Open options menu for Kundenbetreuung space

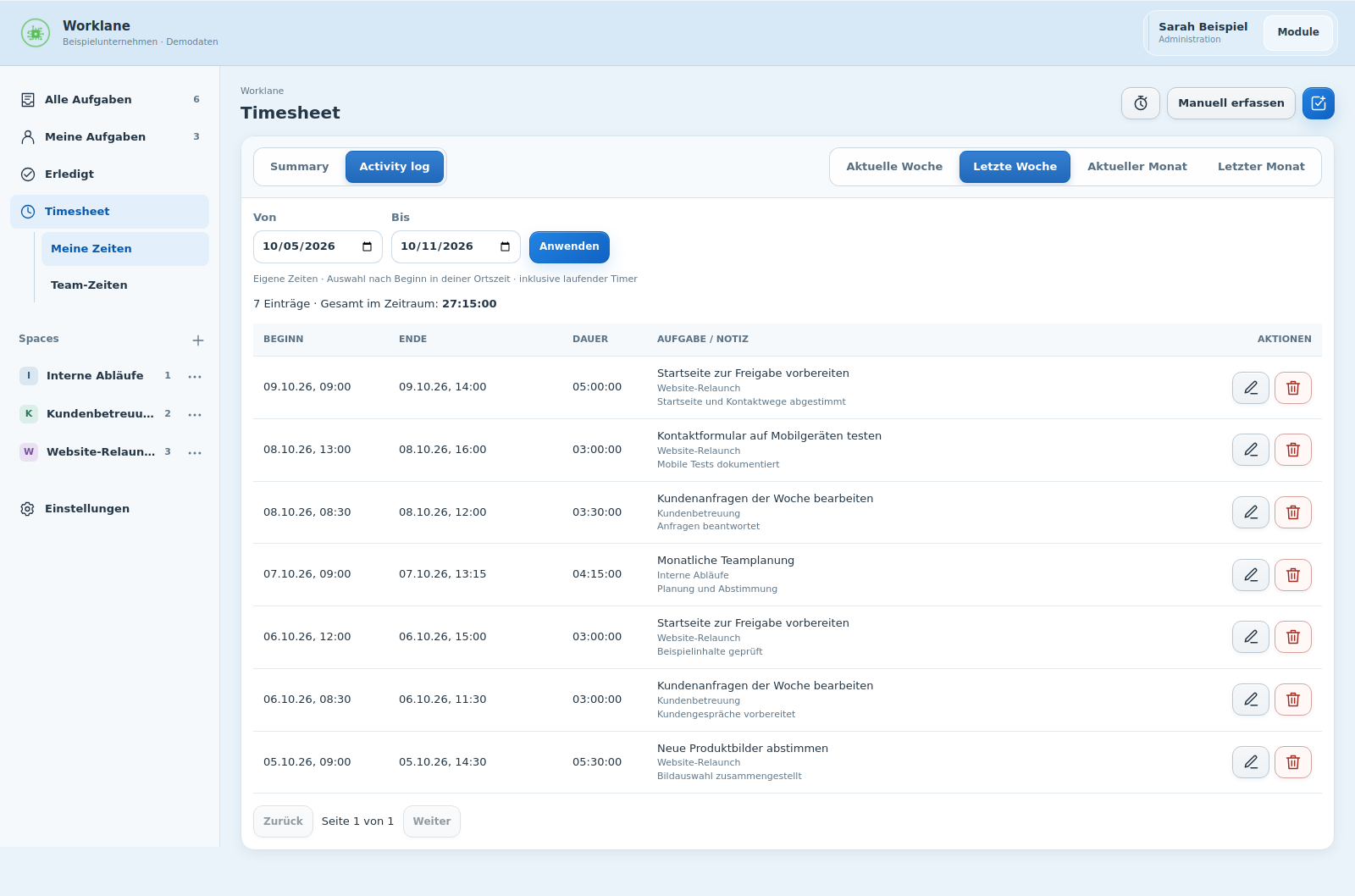click(195, 414)
